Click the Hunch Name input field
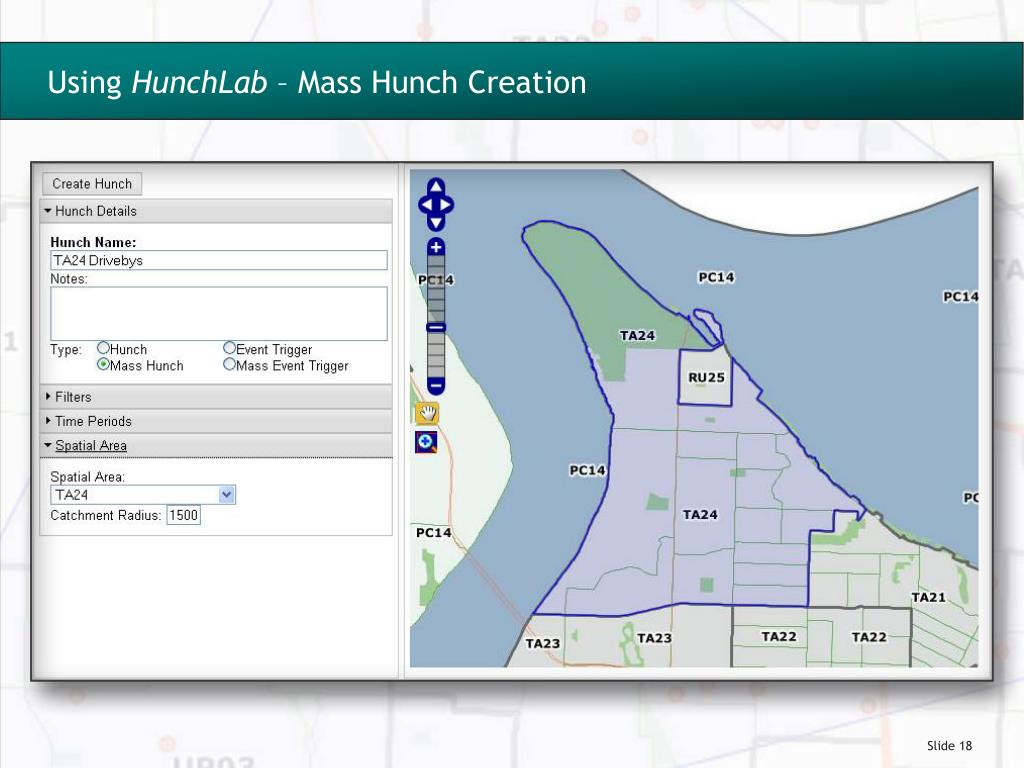This screenshot has height=768, width=1024. [x=219, y=261]
